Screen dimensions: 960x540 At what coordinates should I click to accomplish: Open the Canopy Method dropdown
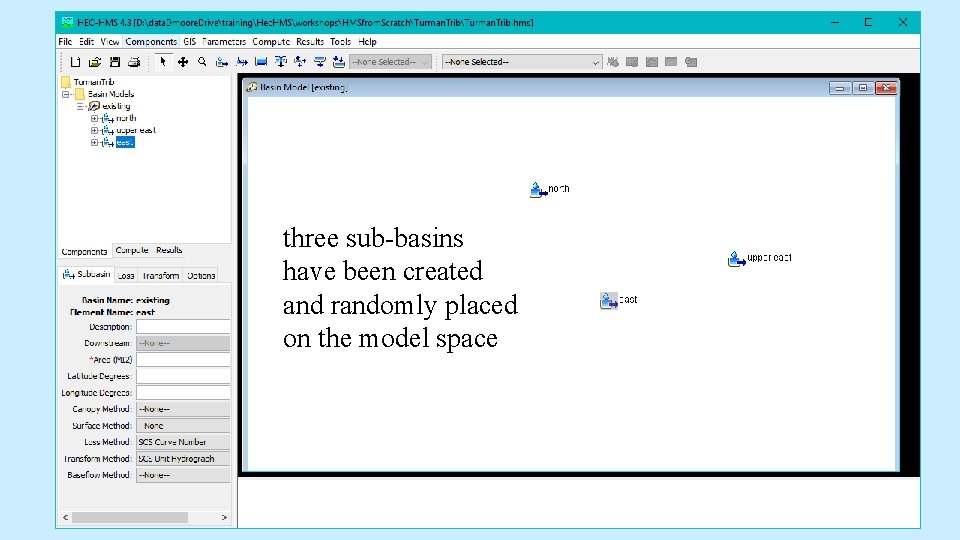183,409
